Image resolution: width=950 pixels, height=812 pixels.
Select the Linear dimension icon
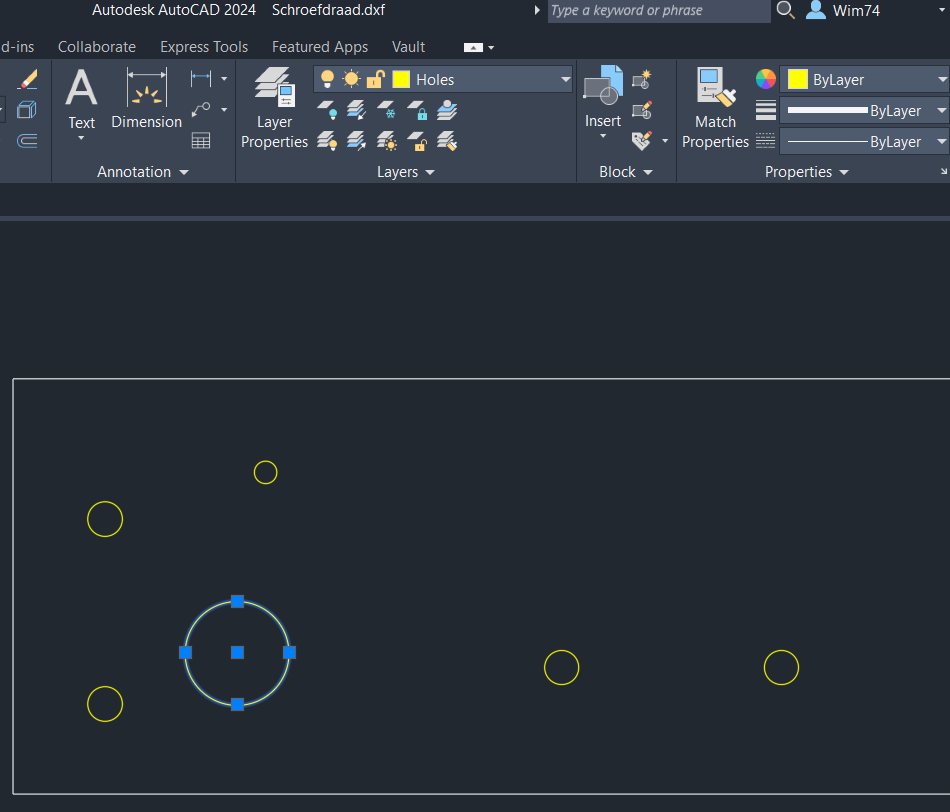click(201, 78)
